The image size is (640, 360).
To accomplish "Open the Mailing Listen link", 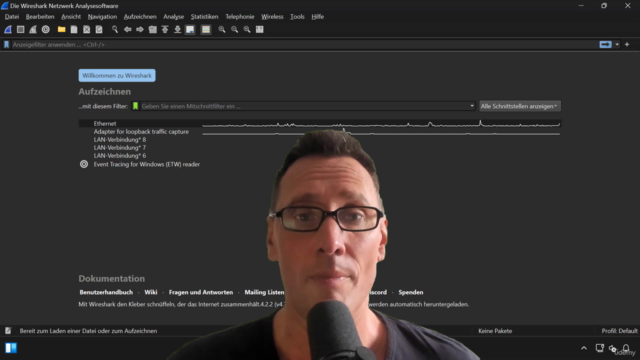I will 264,292.
